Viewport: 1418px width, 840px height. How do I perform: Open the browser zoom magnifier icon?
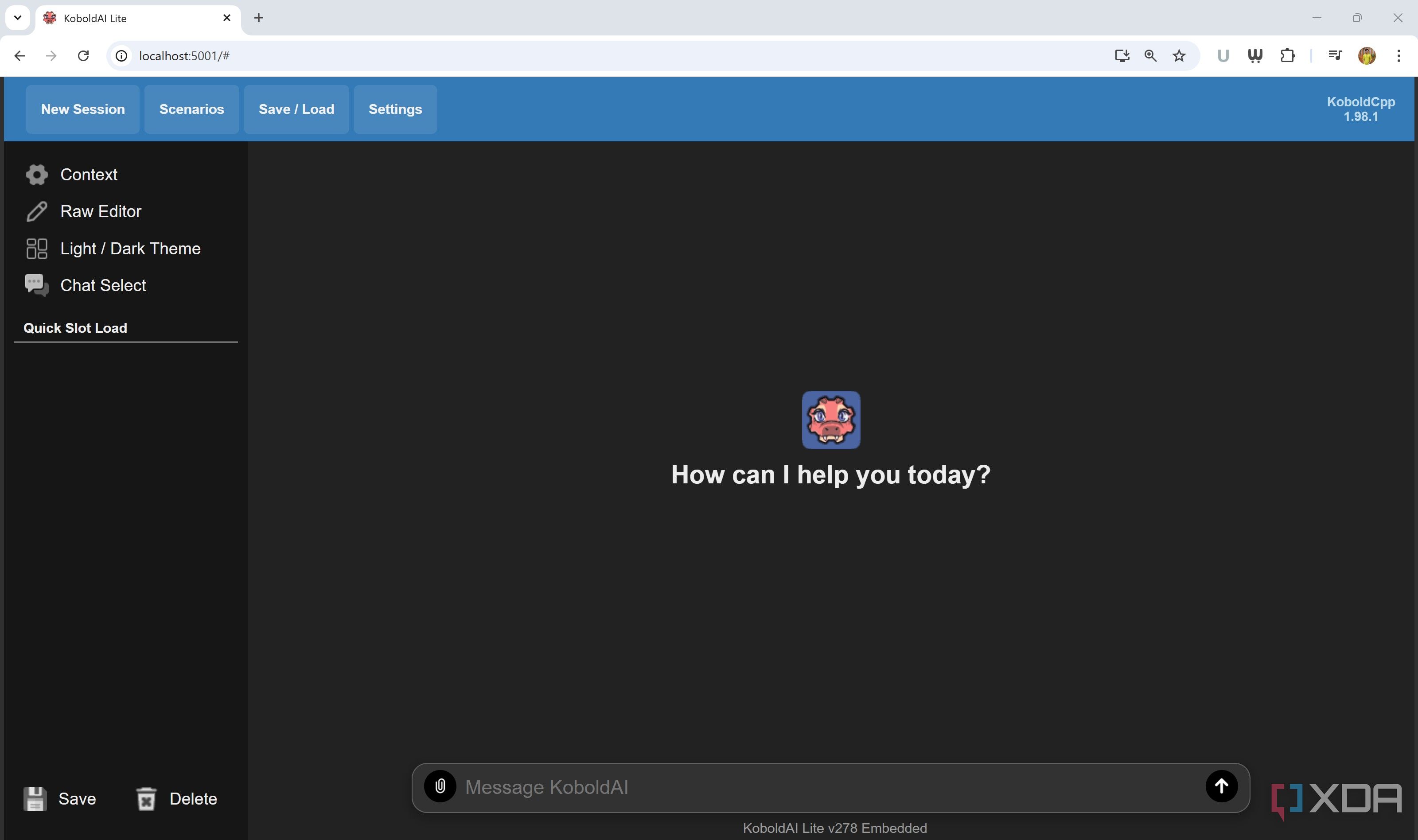coord(1150,55)
